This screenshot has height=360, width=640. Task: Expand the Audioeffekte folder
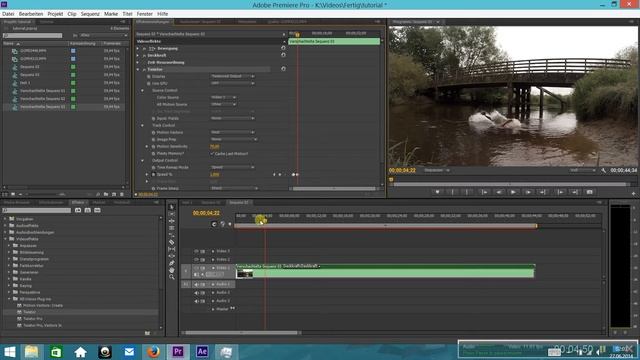click(5, 225)
